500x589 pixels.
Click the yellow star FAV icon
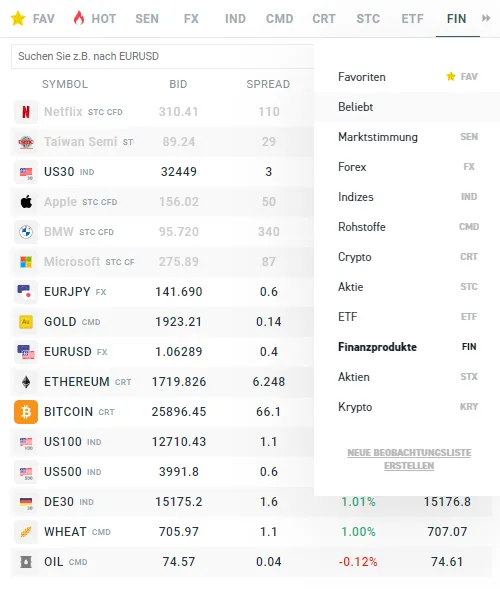coord(18,18)
